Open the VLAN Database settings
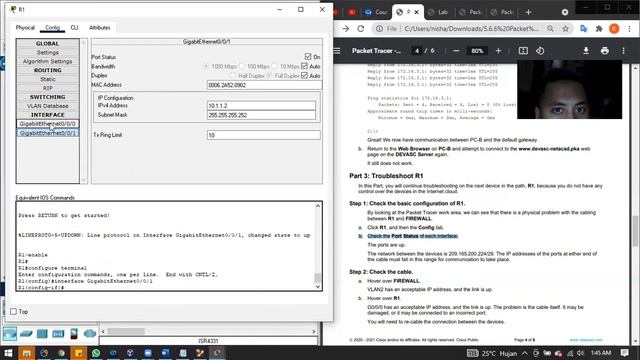640x360 pixels. pyautogui.click(x=48, y=106)
